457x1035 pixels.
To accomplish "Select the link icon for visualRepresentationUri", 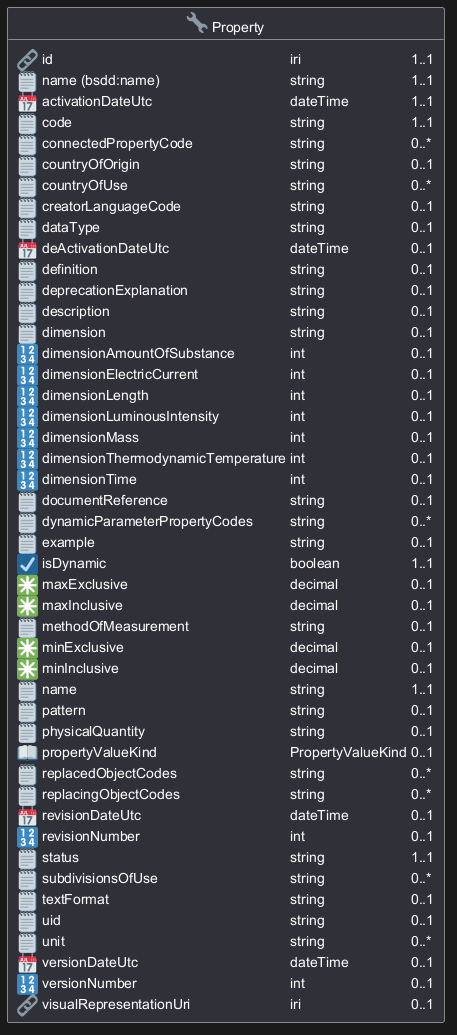I will 27,1005.
